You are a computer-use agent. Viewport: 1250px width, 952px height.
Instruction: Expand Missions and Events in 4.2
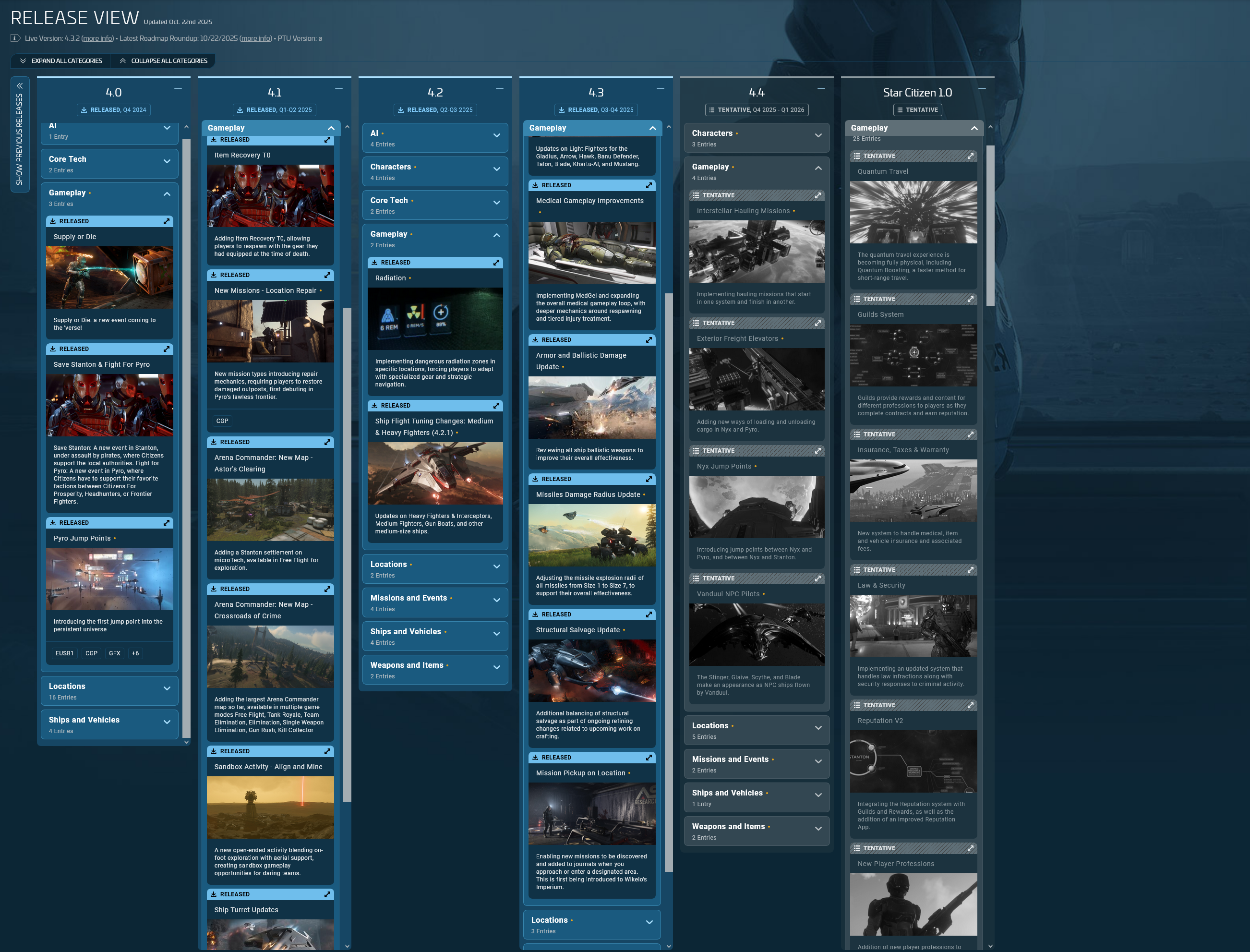[496, 600]
